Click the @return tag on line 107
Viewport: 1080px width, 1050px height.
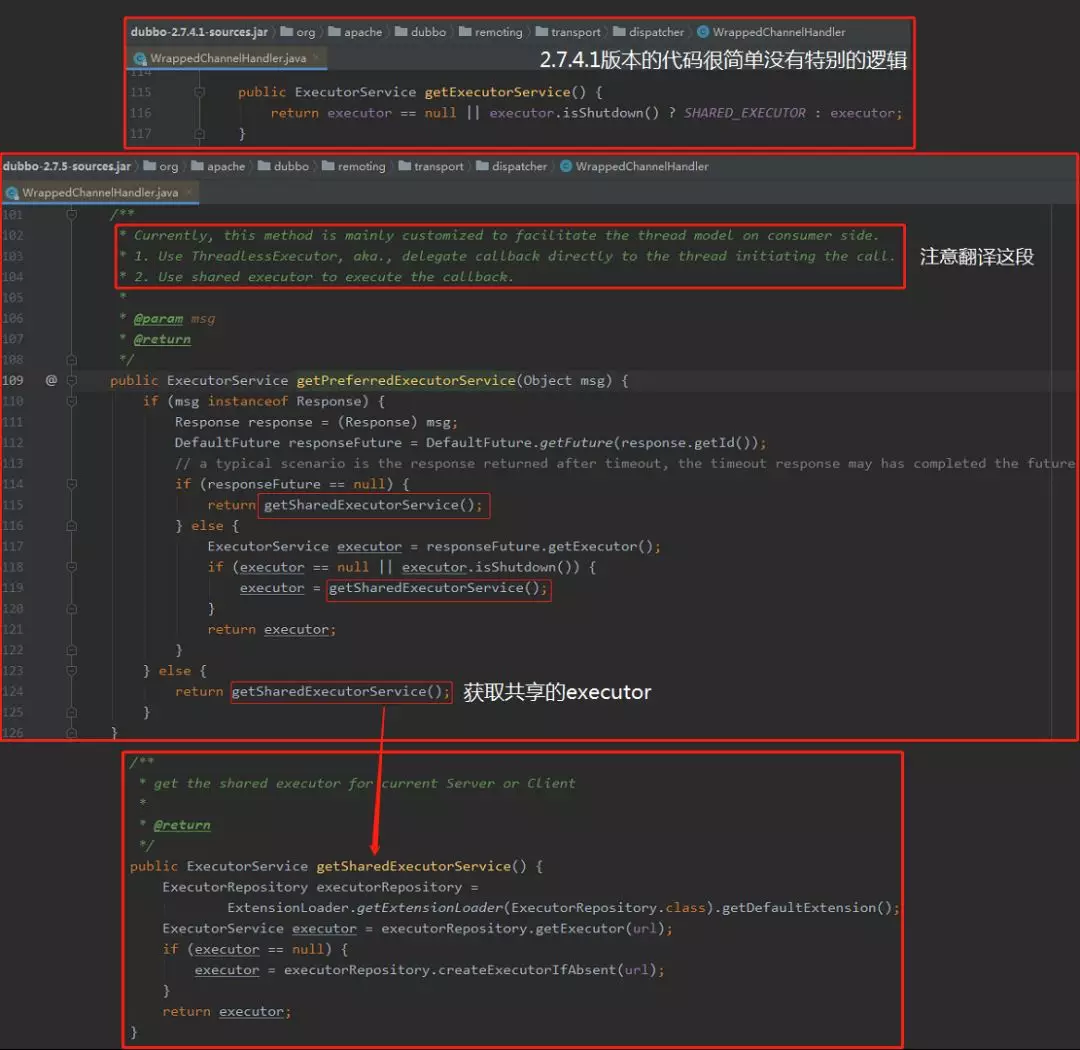coord(162,339)
